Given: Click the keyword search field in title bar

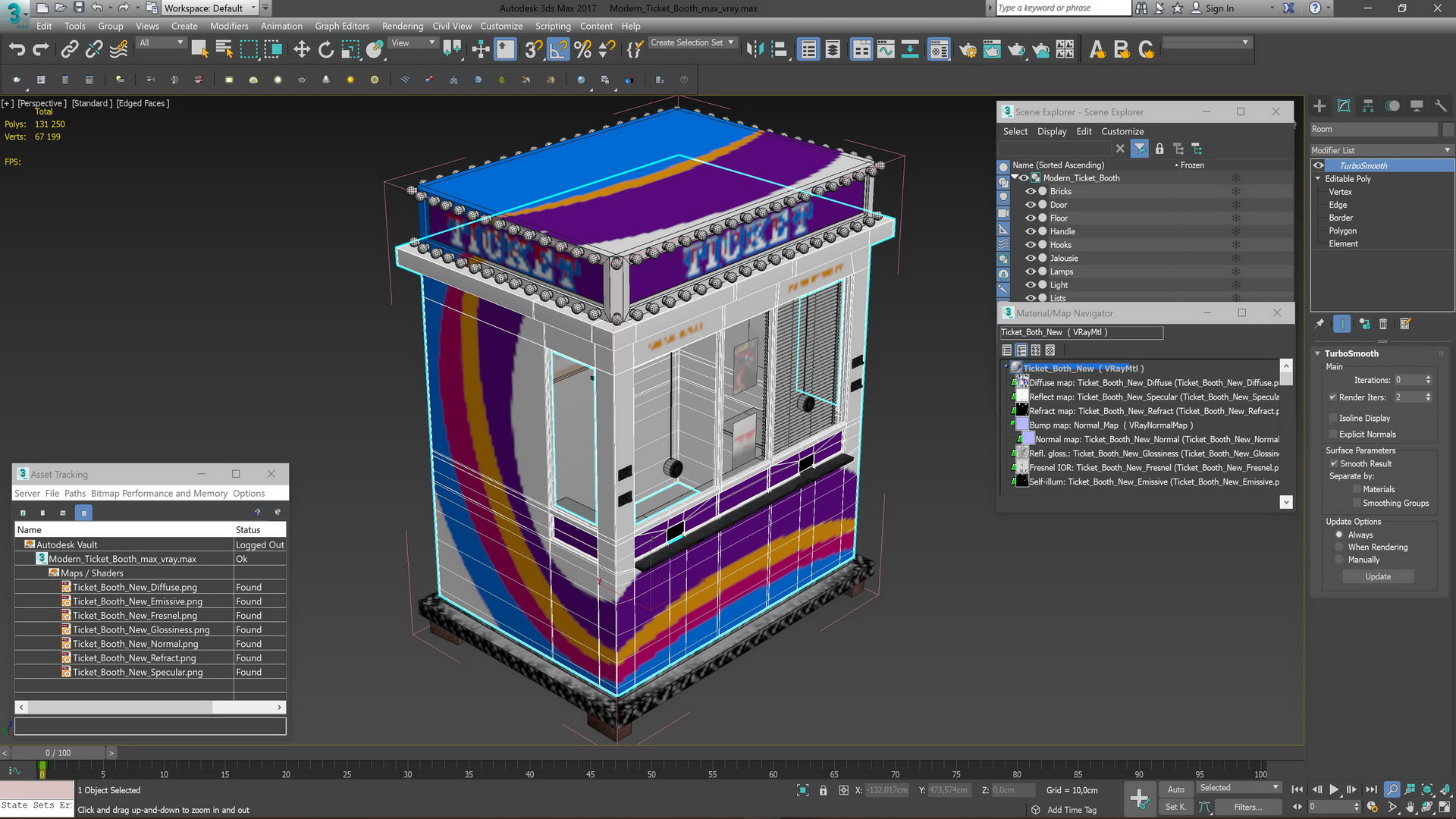Looking at the screenshot, I should [1062, 8].
